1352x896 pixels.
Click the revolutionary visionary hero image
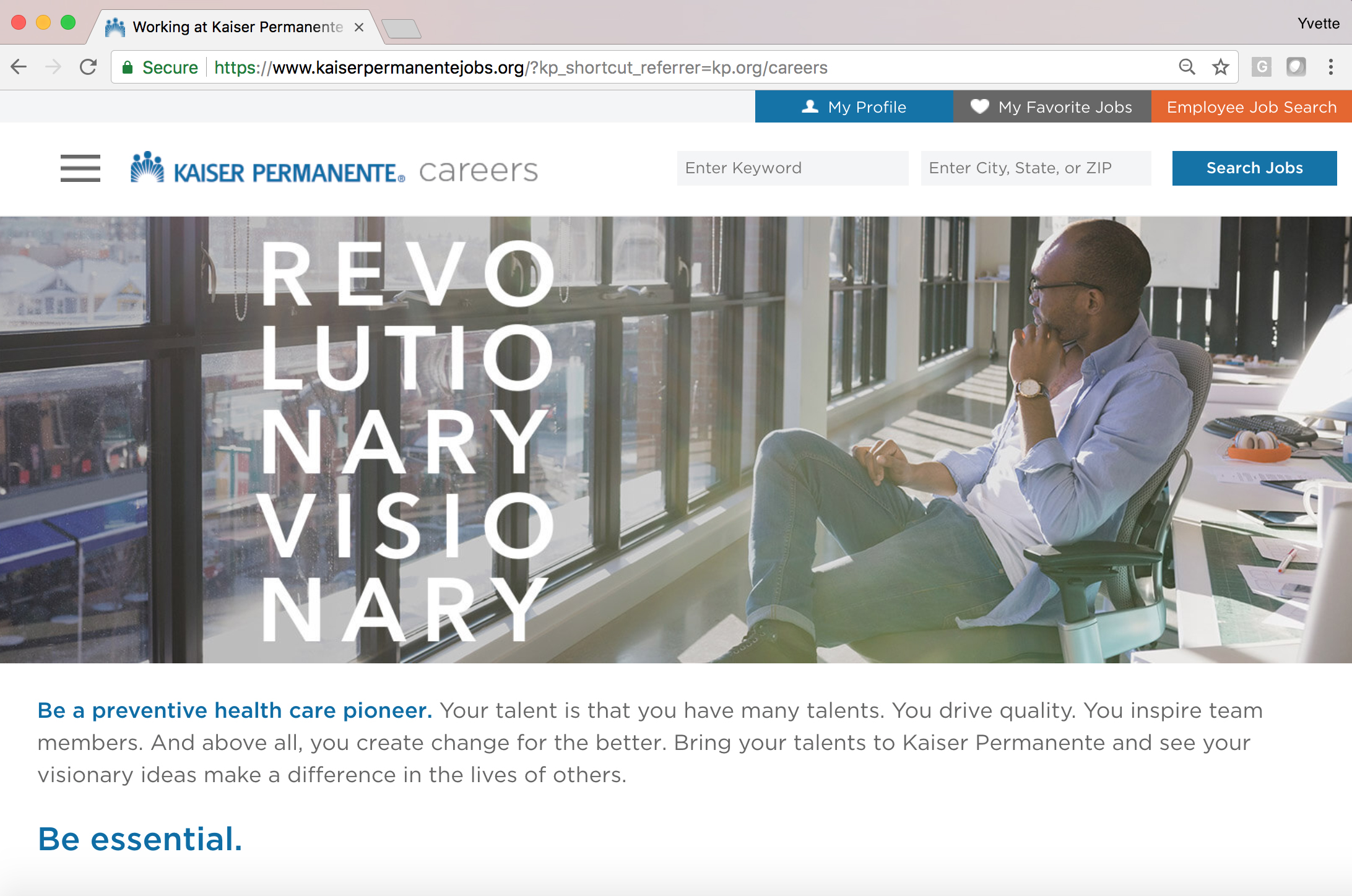tap(676, 439)
